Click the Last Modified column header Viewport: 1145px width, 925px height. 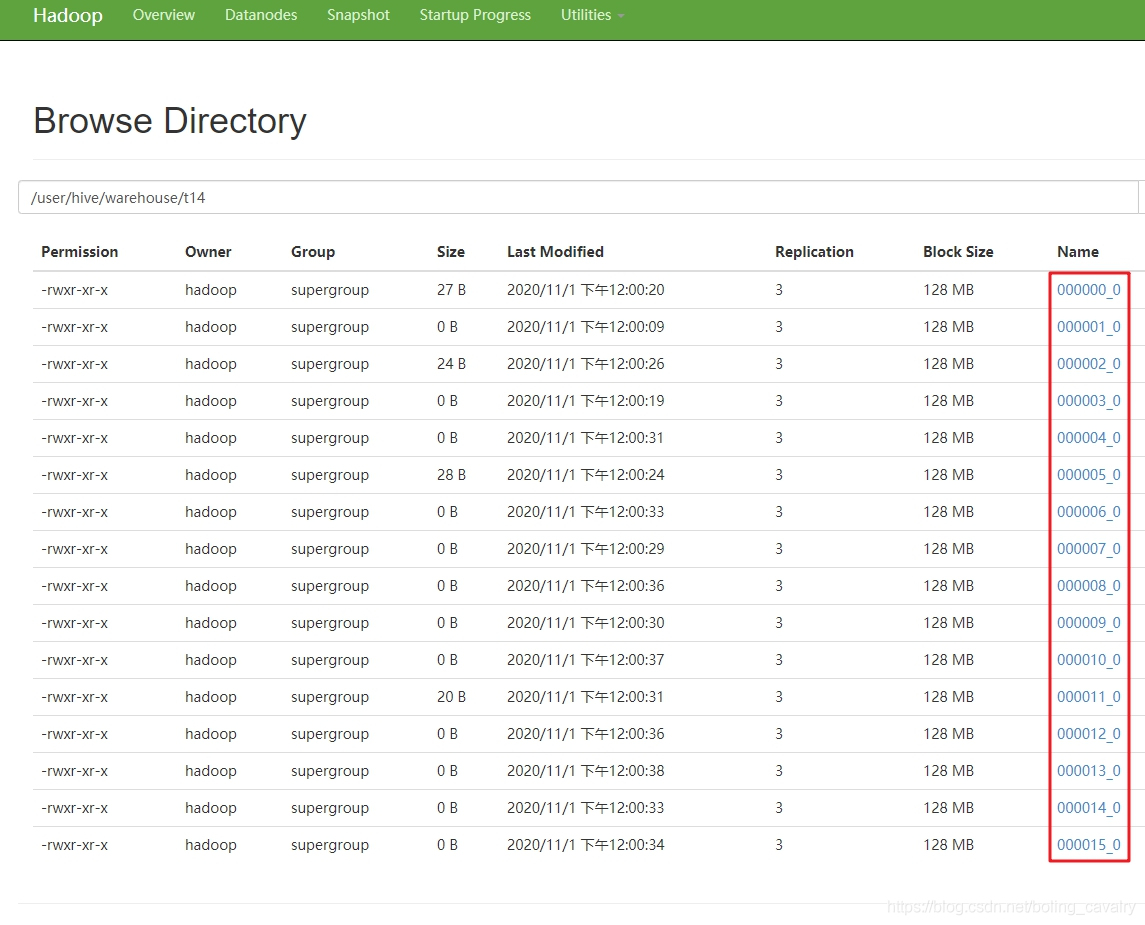click(x=555, y=252)
